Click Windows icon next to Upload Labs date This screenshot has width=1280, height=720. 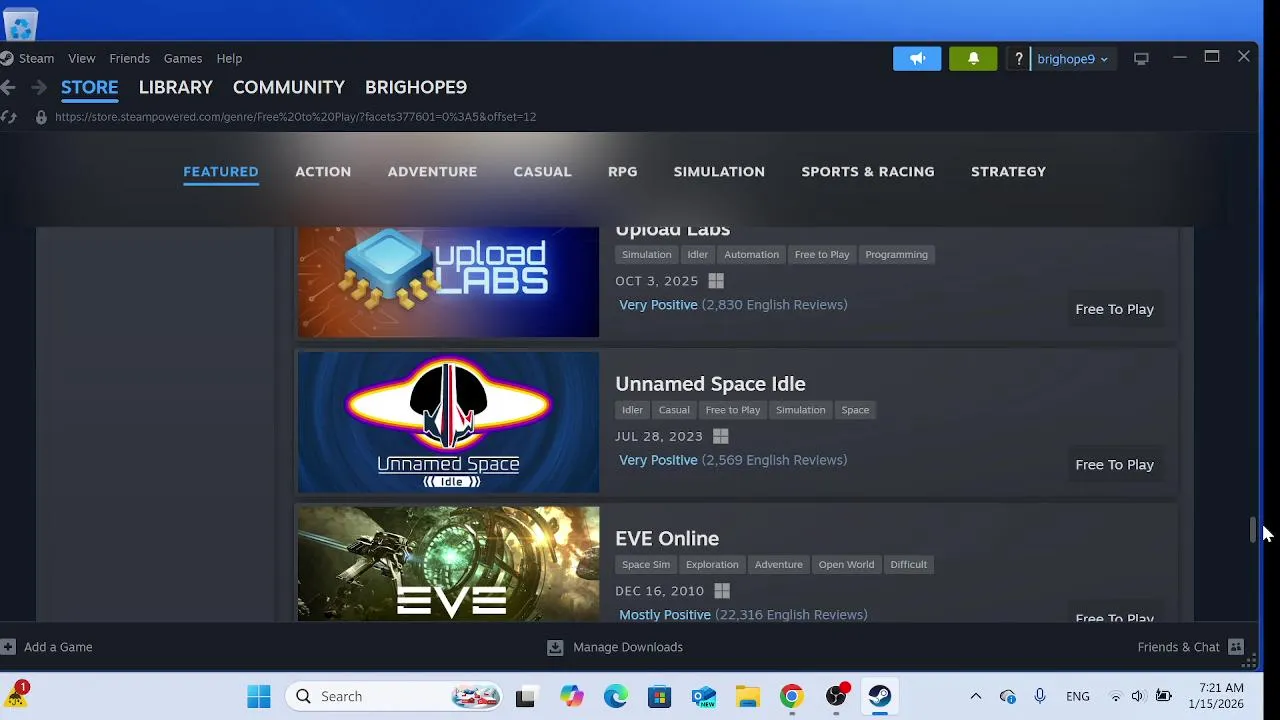[716, 281]
